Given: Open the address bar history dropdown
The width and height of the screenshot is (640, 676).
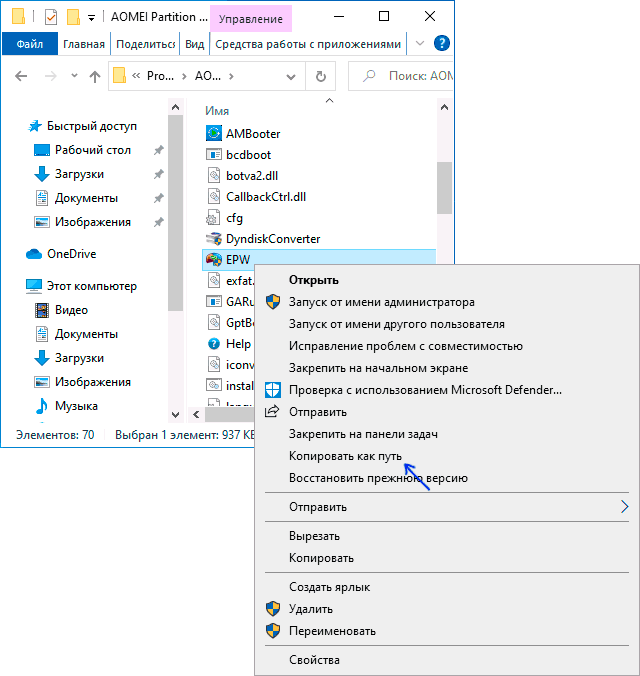Looking at the screenshot, I should coord(291,77).
